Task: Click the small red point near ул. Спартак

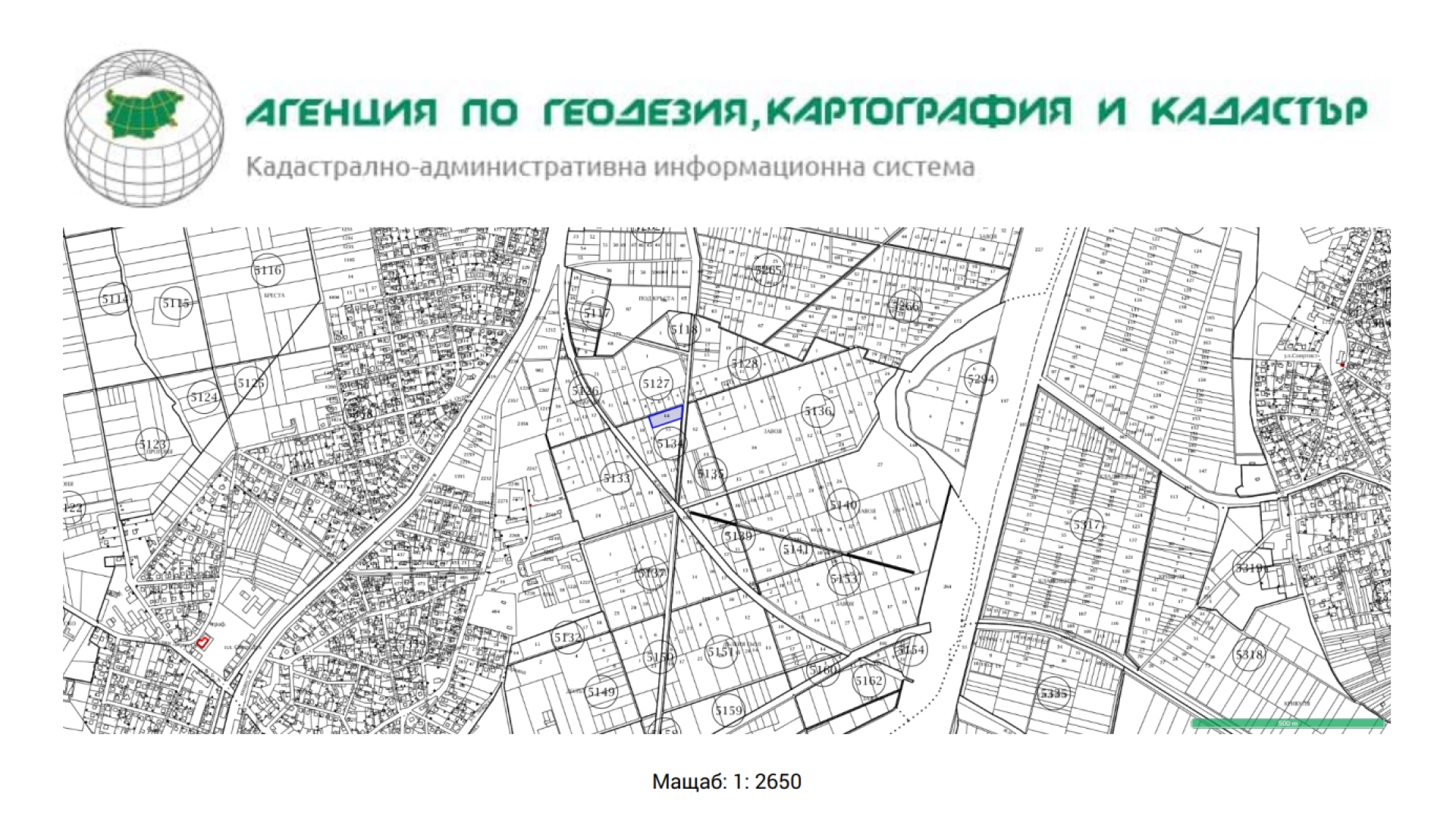Action: coord(1341,365)
